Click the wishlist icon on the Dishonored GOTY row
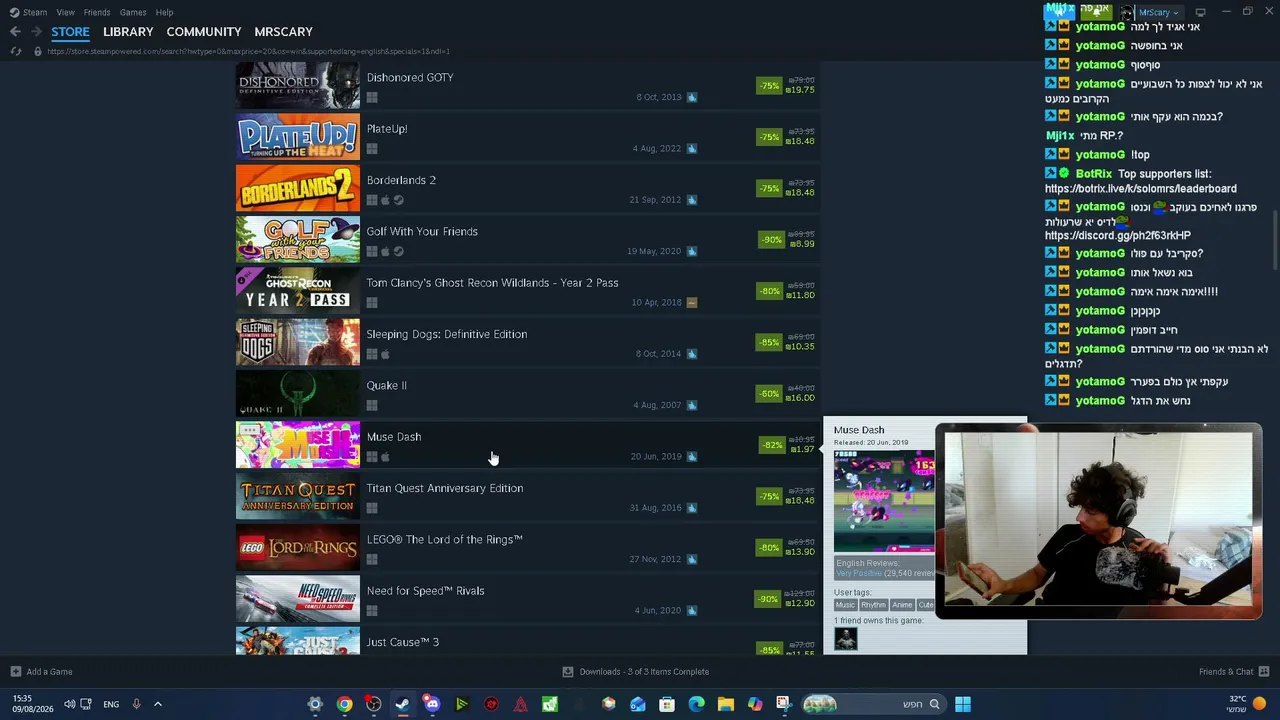This screenshot has height=720, width=1280. click(x=692, y=97)
